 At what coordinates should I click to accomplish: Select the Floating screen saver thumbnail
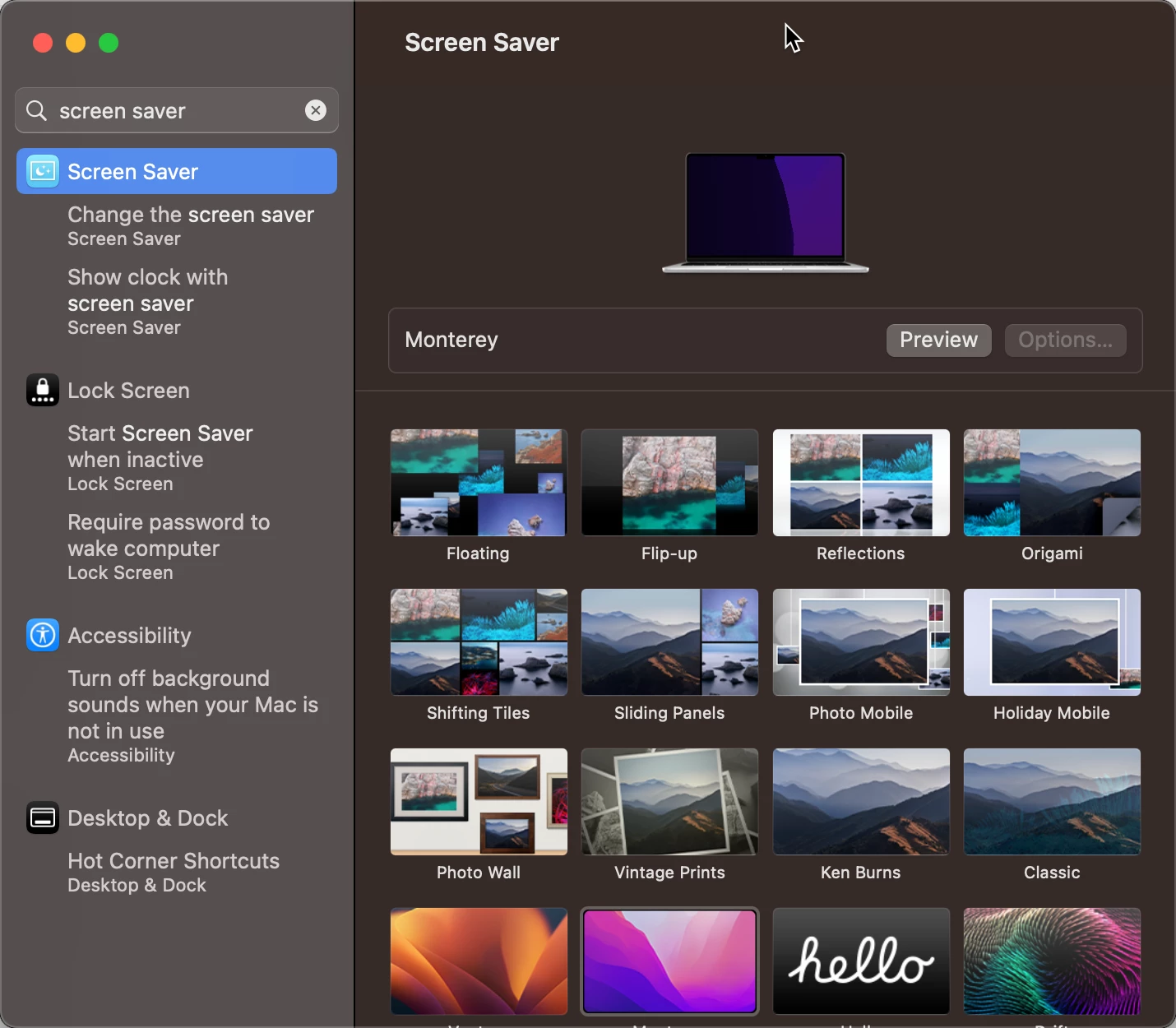coord(479,483)
